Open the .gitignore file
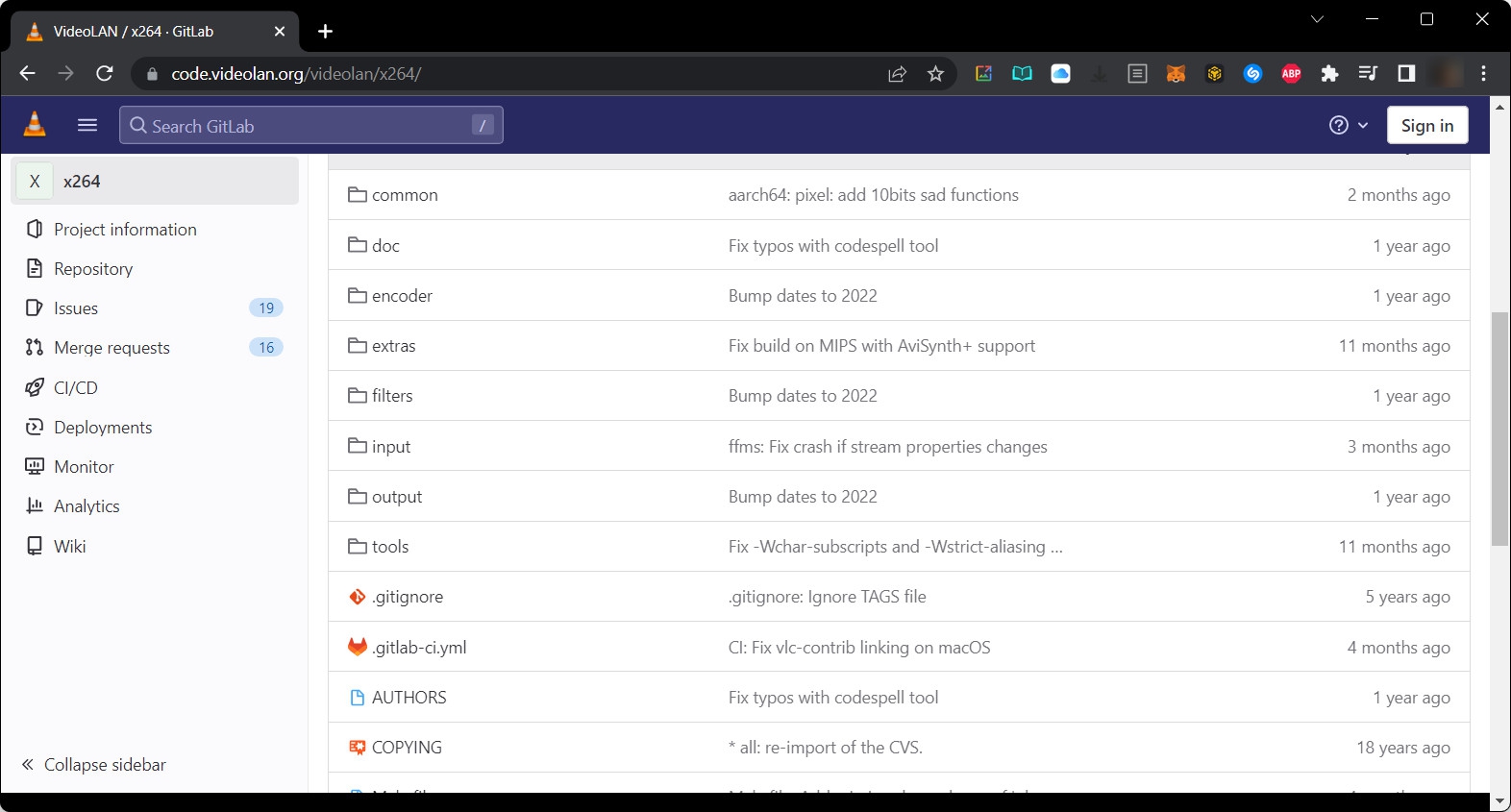Viewport: 1511px width, 812px height. point(408,597)
